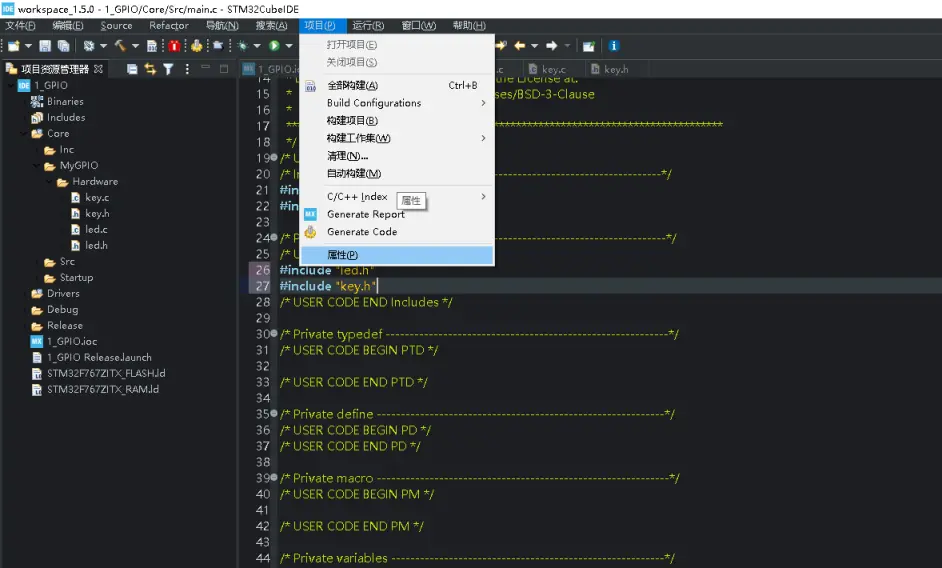The height and width of the screenshot is (568, 942).
Task: Open the 文件(F) menu
Action: 20,25
